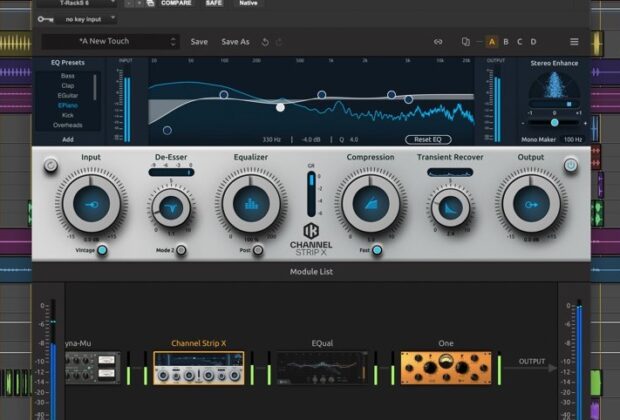Select the EQual module thumbnail
620x420 pixels.
point(322,368)
